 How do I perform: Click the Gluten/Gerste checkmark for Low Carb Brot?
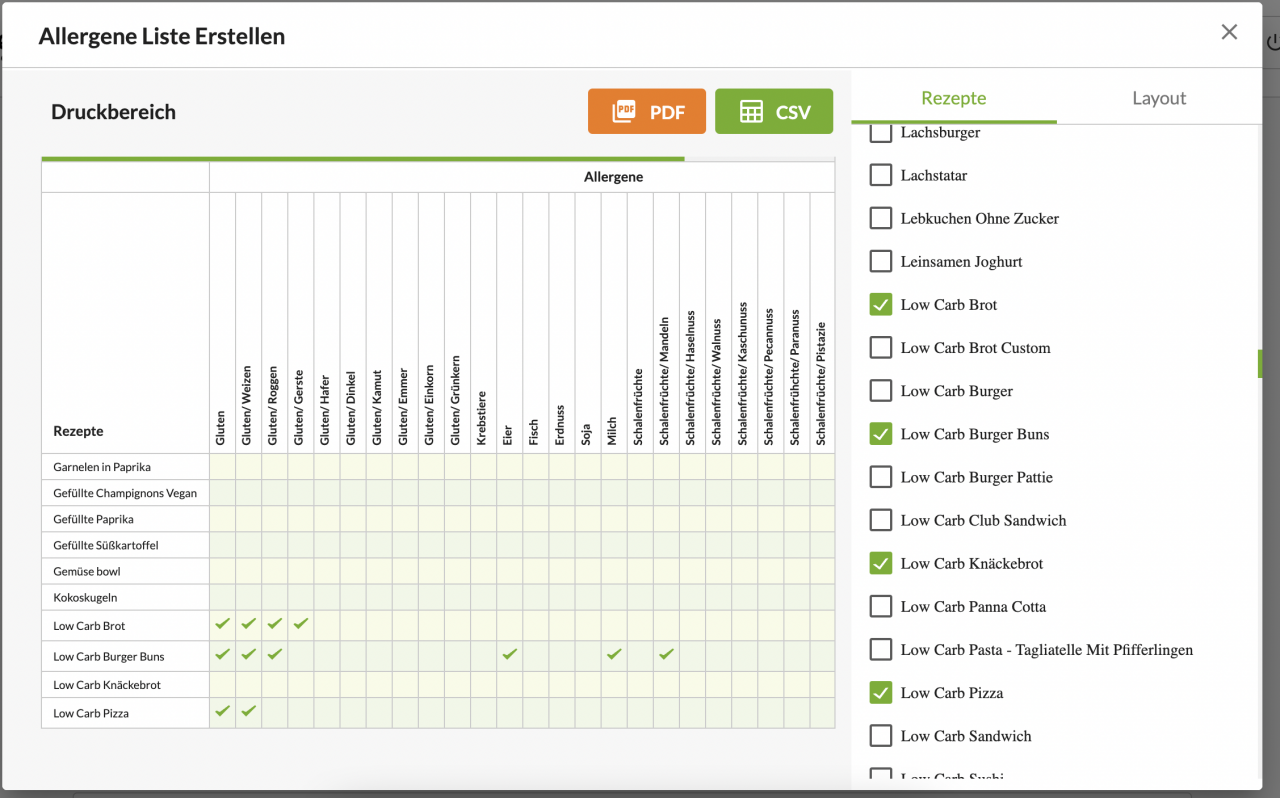click(300, 624)
